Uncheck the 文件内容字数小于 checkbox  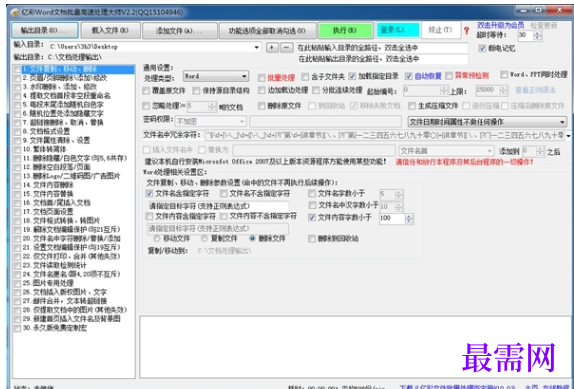pyautogui.click(x=312, y=217)
